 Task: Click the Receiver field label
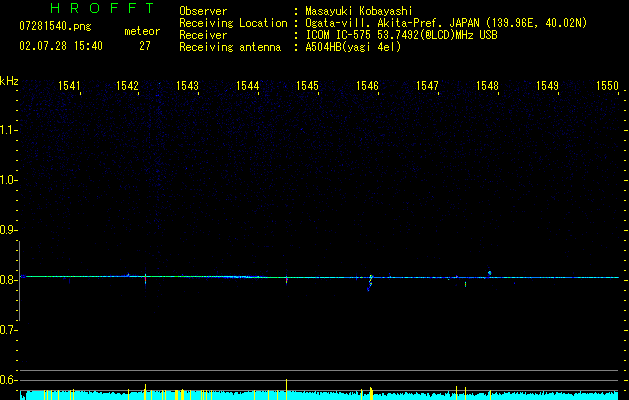(203, 35)
